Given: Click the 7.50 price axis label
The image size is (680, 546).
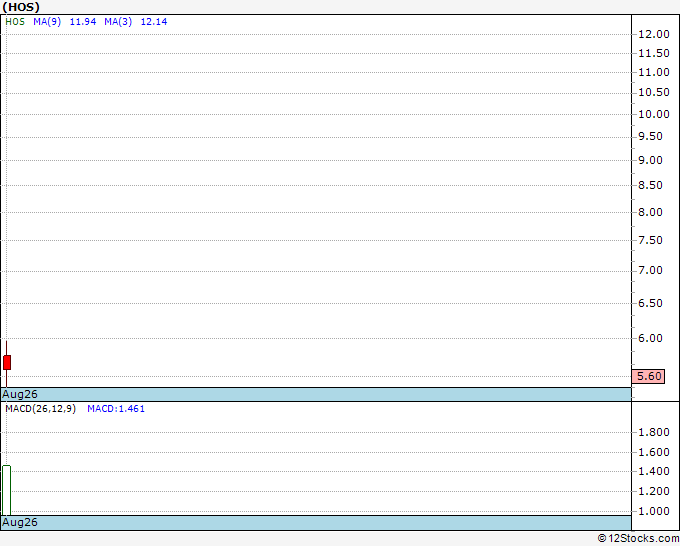Looking at the screenshot, I should click(x=651, y=240).
